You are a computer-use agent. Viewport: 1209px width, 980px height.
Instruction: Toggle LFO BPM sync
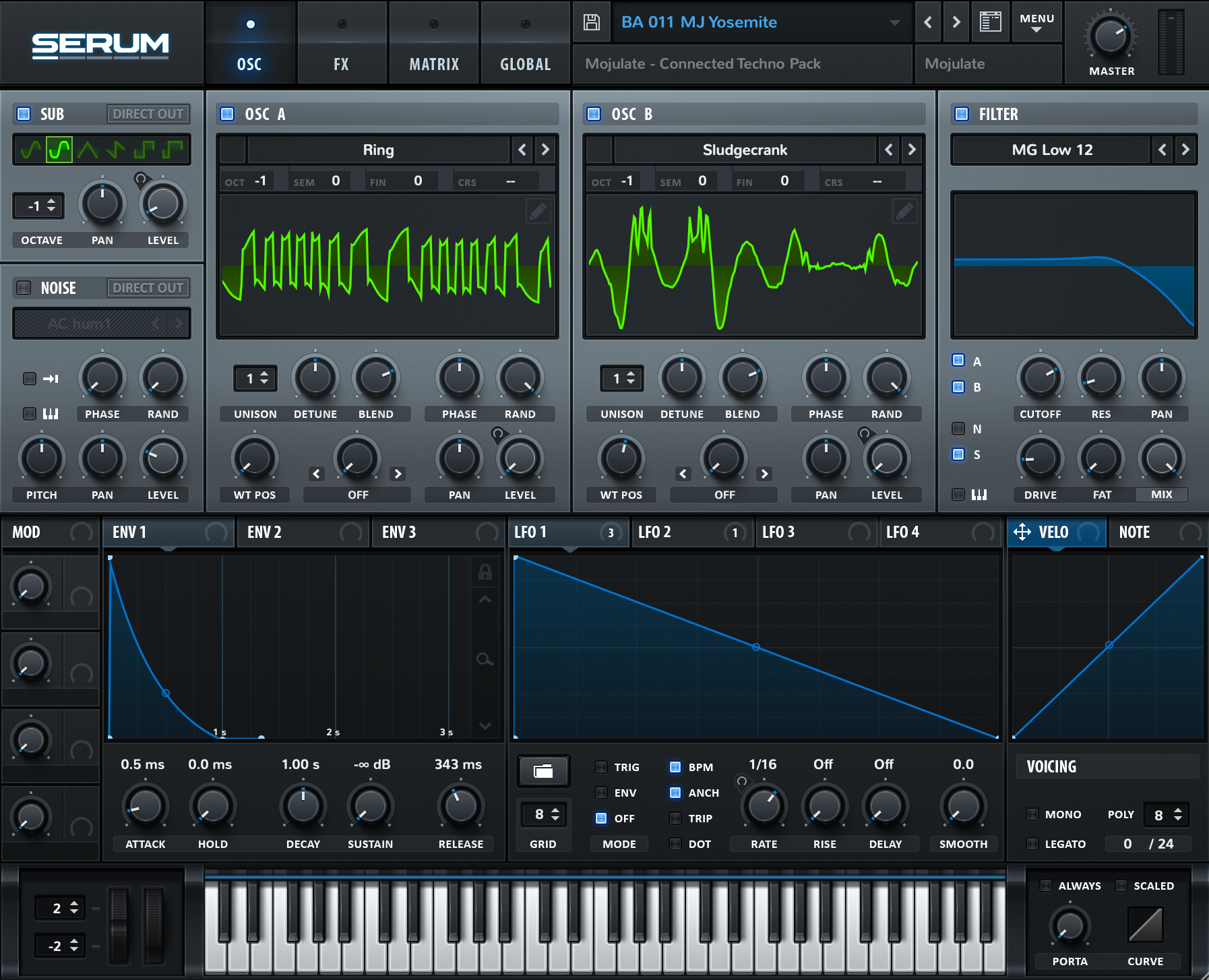click(x=675, y=767)
